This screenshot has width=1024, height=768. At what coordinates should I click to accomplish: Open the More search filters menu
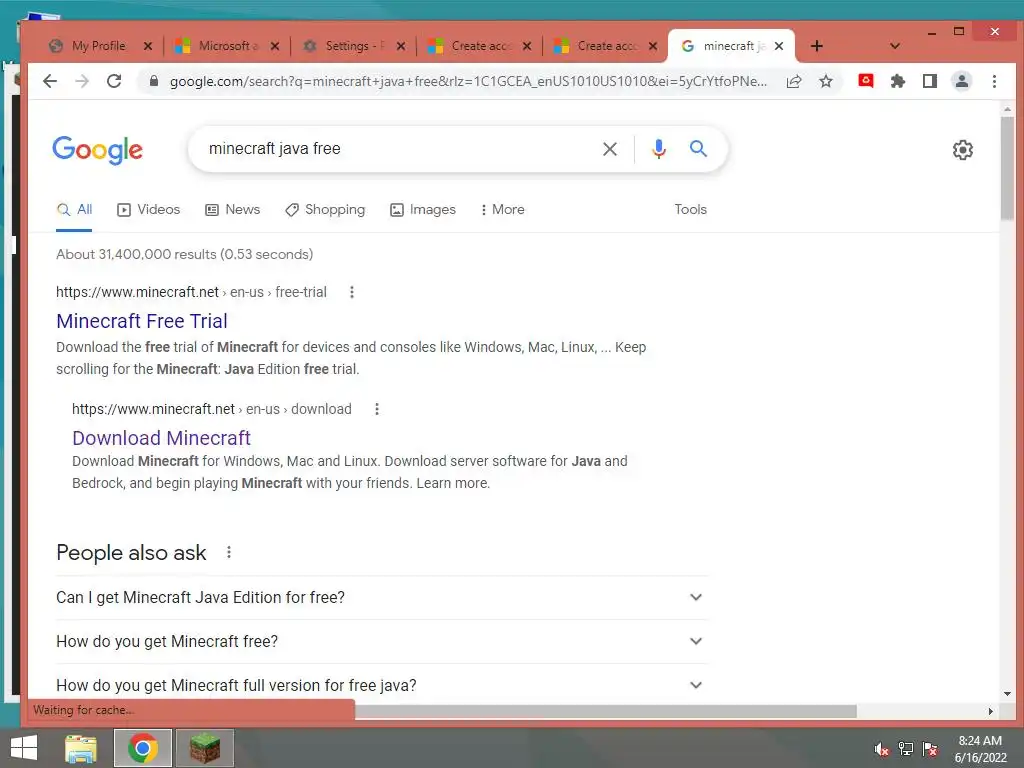coord(502,210)
